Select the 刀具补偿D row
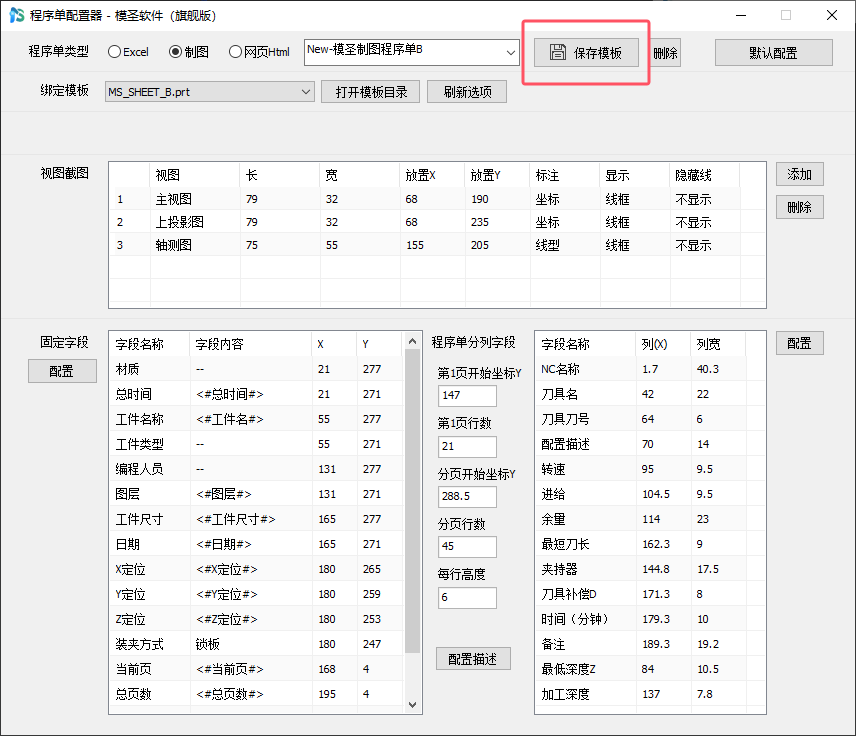Image resolution: width=856 pixels, height=736 pixels. (649, 594)
